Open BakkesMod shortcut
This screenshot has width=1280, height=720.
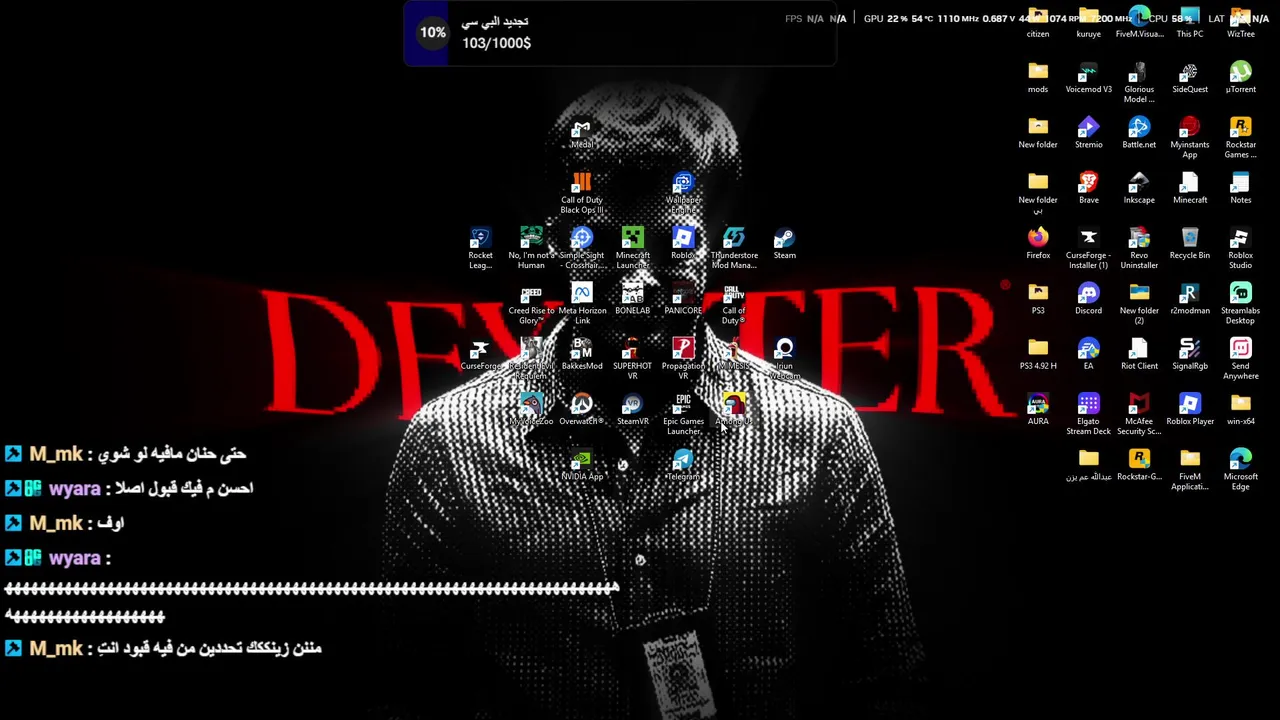pyautogui.click(x=582, y=354)
